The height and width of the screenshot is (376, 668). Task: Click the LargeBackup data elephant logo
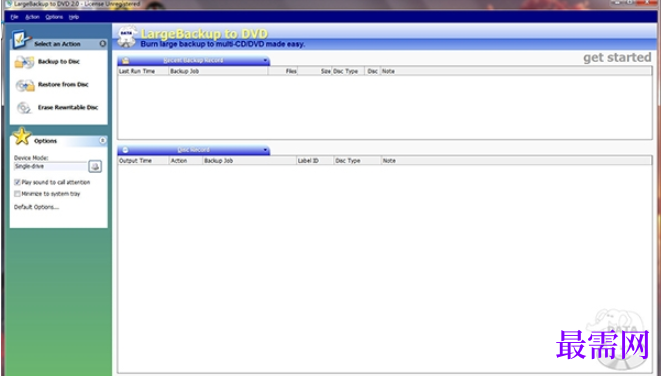pyautogui.click(x=127, y=37)
